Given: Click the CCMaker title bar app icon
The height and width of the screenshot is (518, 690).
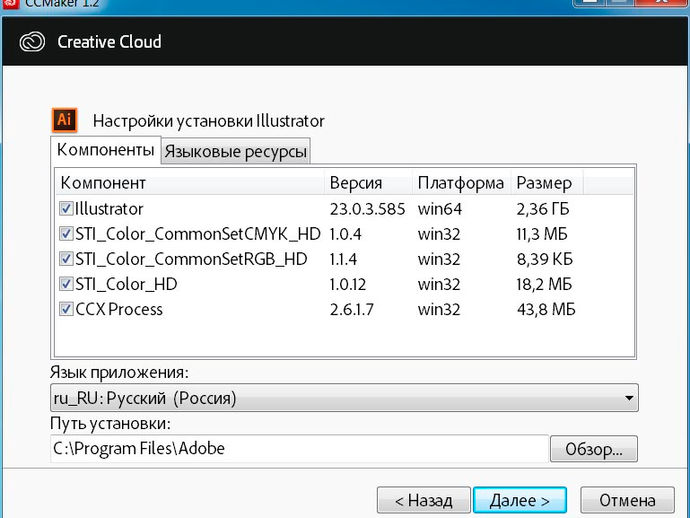Looking at the screenshot, I should coord(9,4).
